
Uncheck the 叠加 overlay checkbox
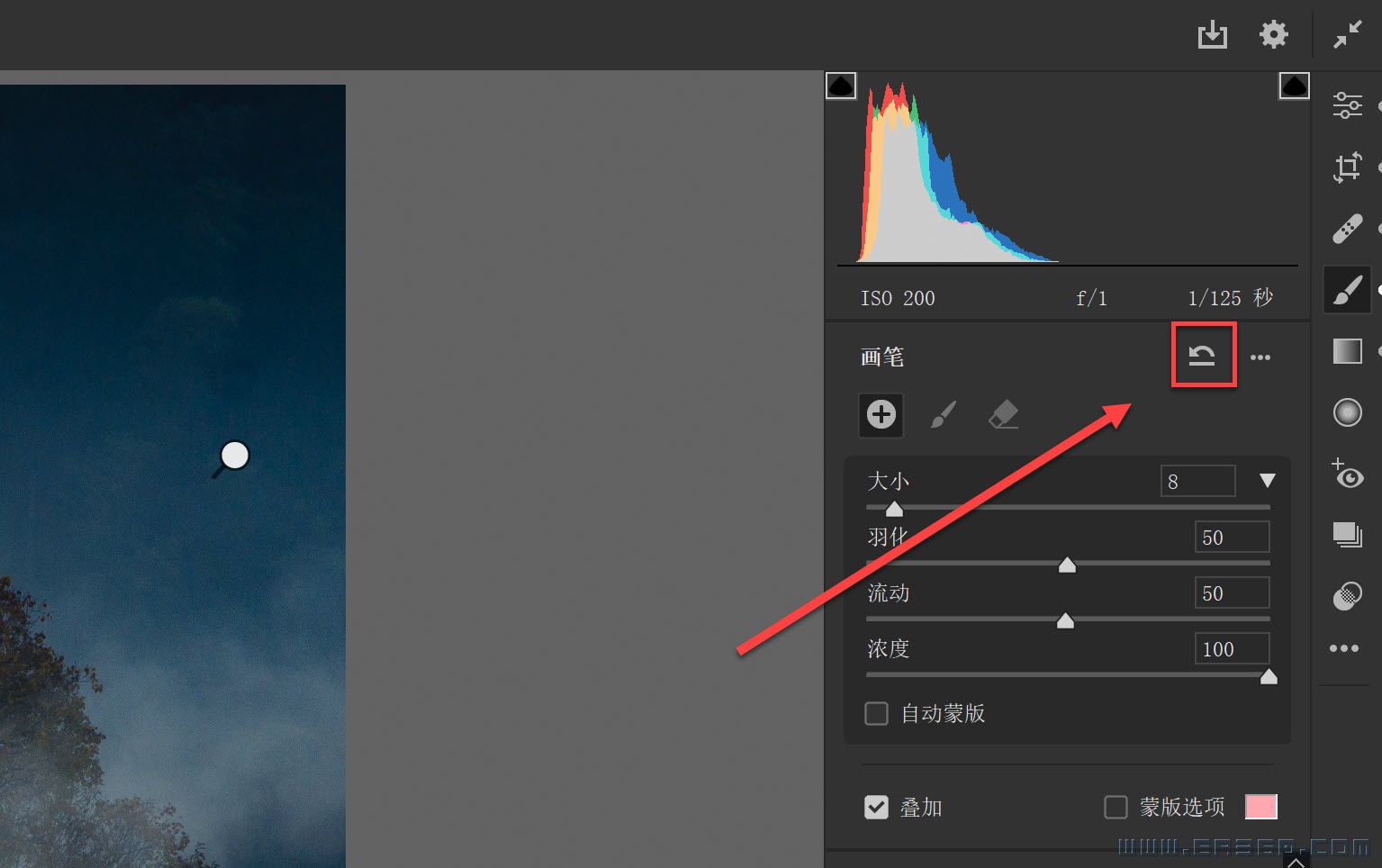click(876, 808)
